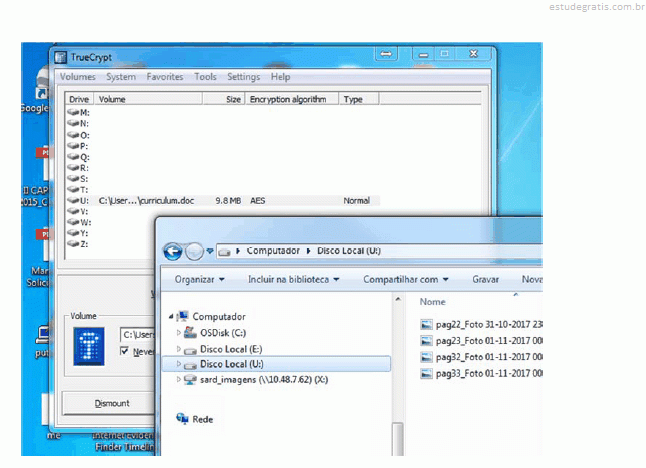This screenshot has width=646, height=468.
Task: Open pag23_Foto image file
Action: [481, 341]
